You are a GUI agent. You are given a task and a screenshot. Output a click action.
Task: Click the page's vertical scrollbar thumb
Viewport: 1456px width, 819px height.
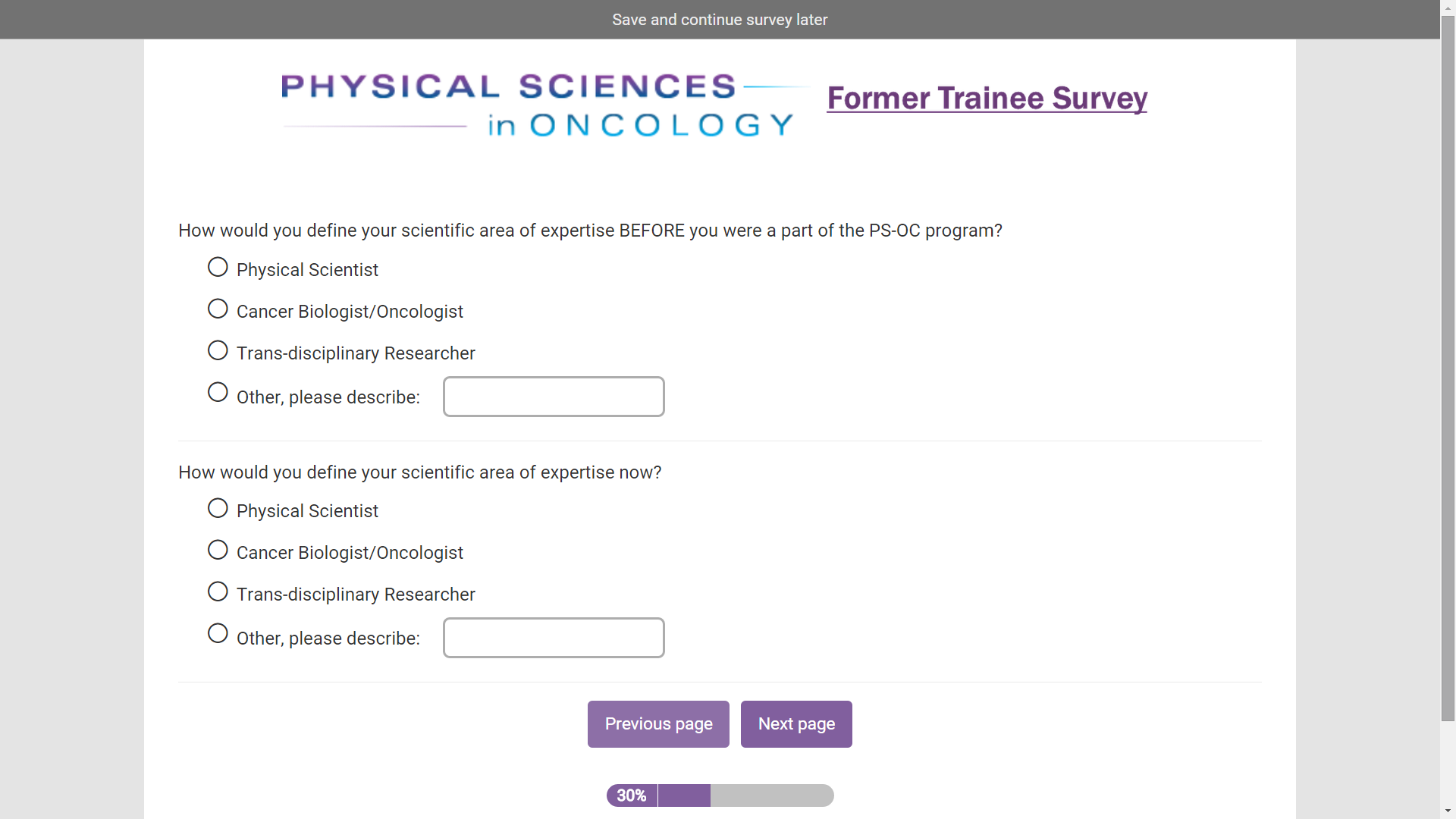click(x=1448, y=364)
